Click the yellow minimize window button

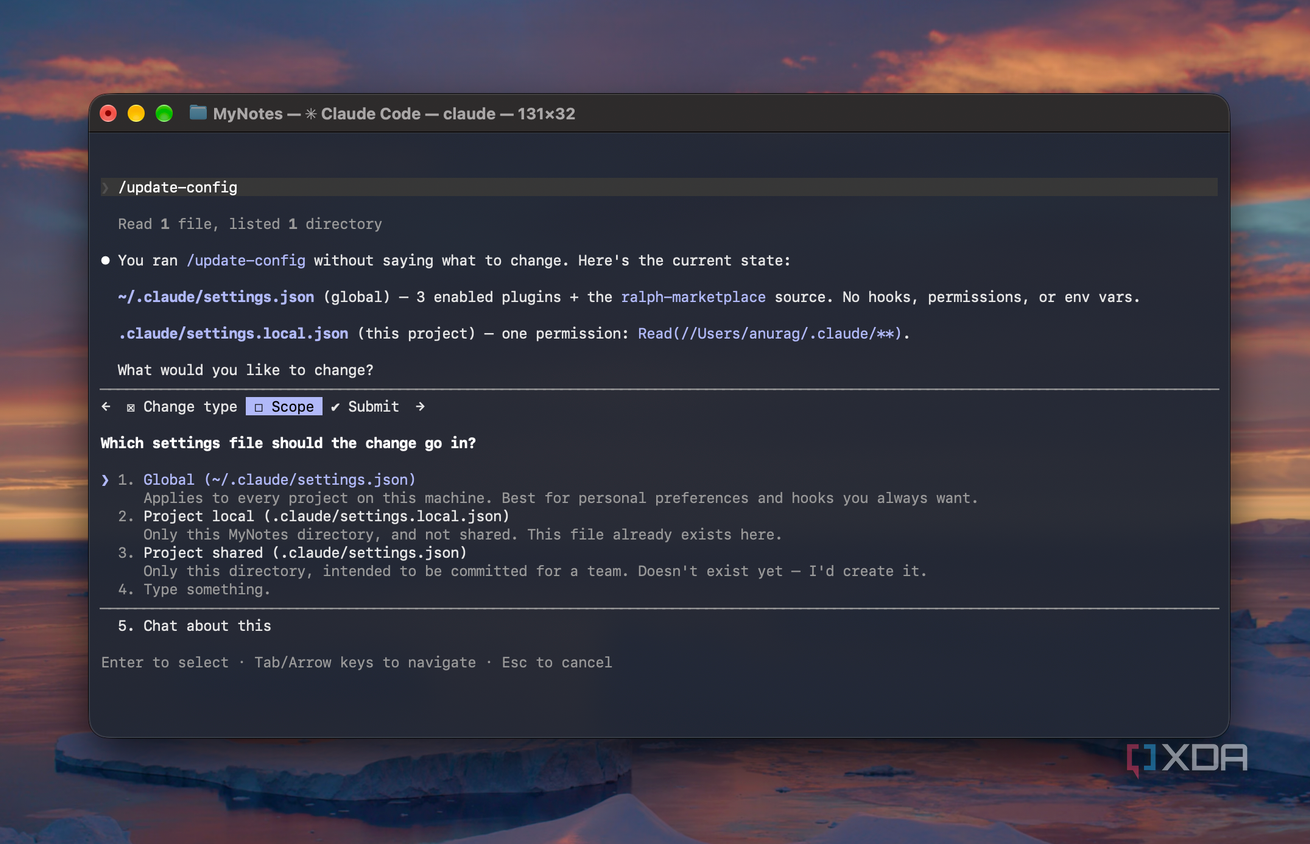pos(136,113)
